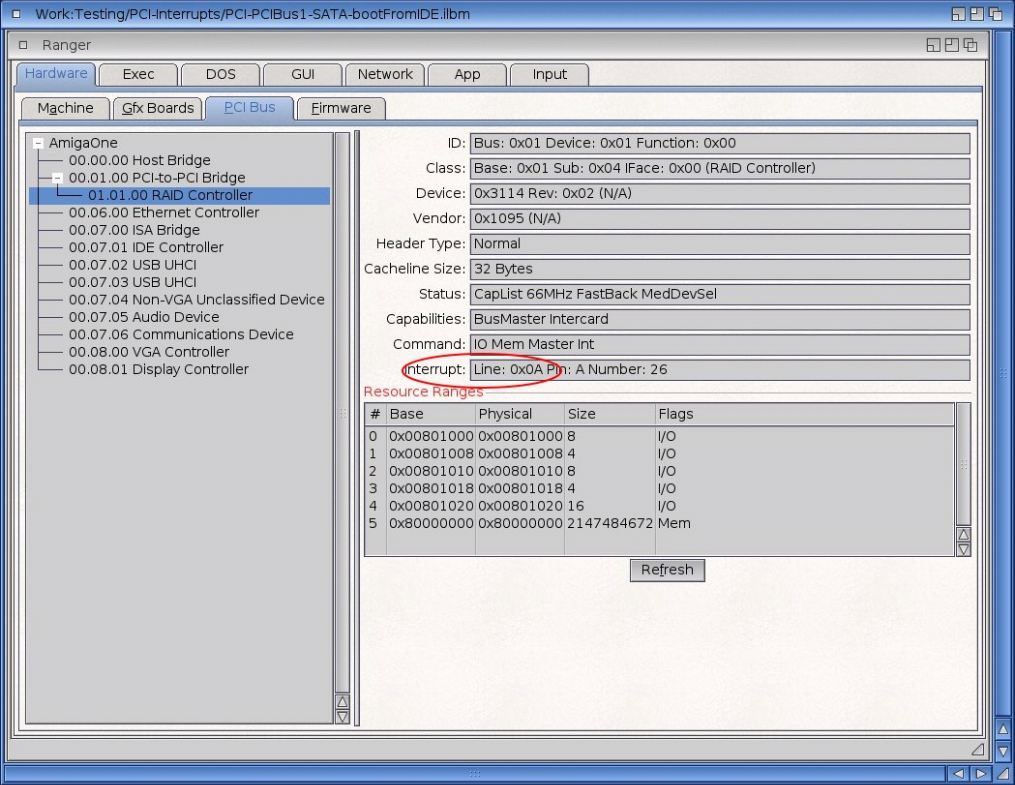
Task: Open the Input tab
Action: tap(550, 74)
